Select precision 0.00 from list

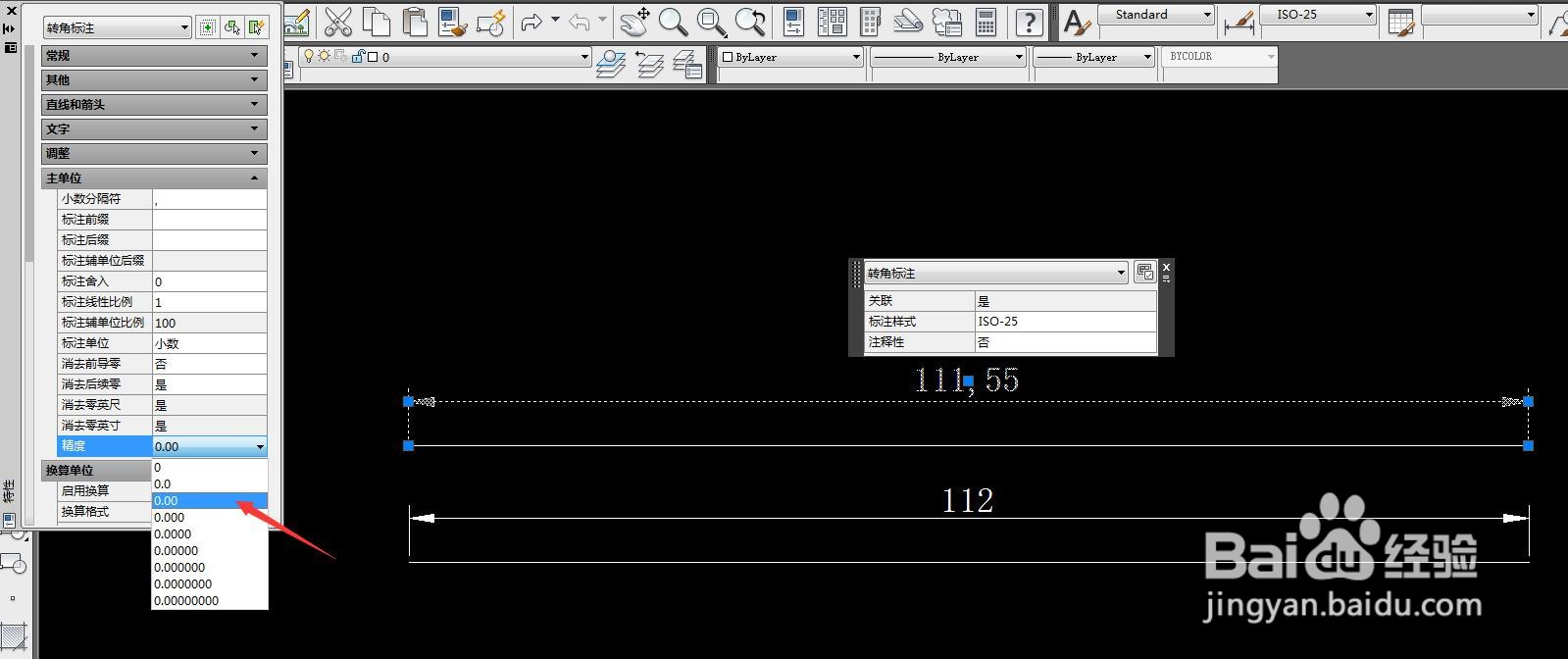(210, 500)
